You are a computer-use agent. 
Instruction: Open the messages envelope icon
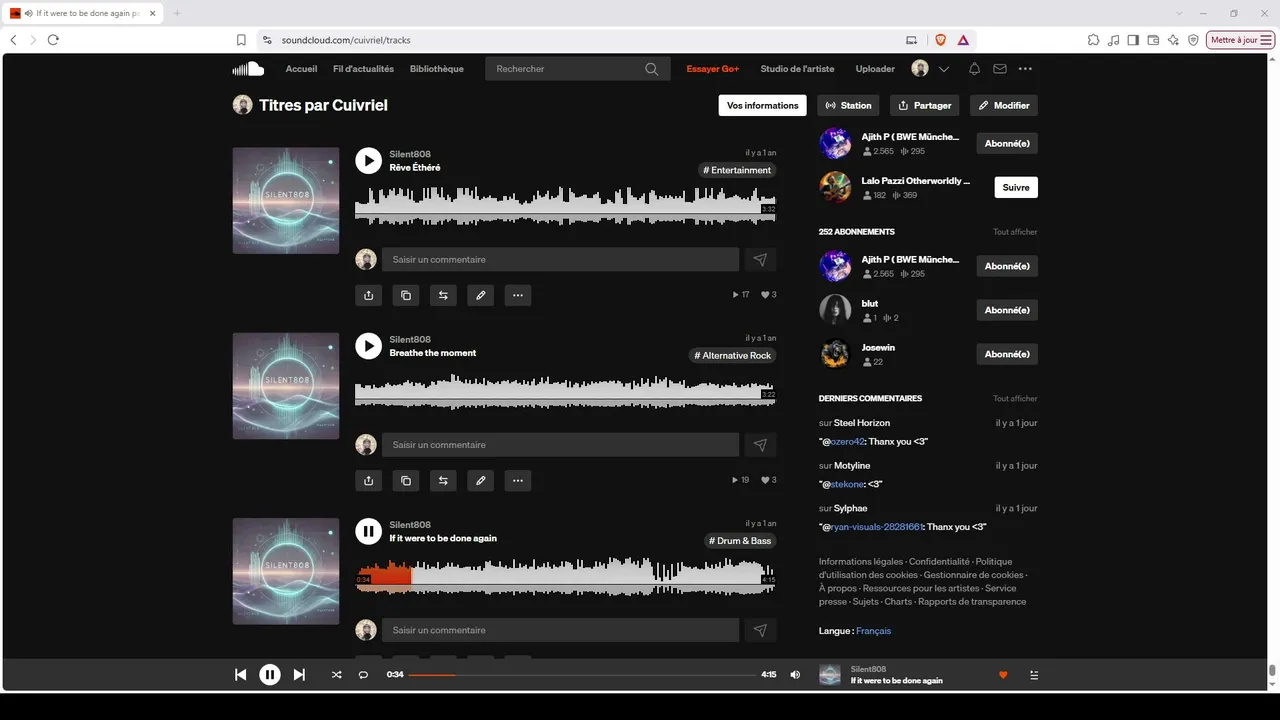pyautogui.click(x=1000, y=69)
